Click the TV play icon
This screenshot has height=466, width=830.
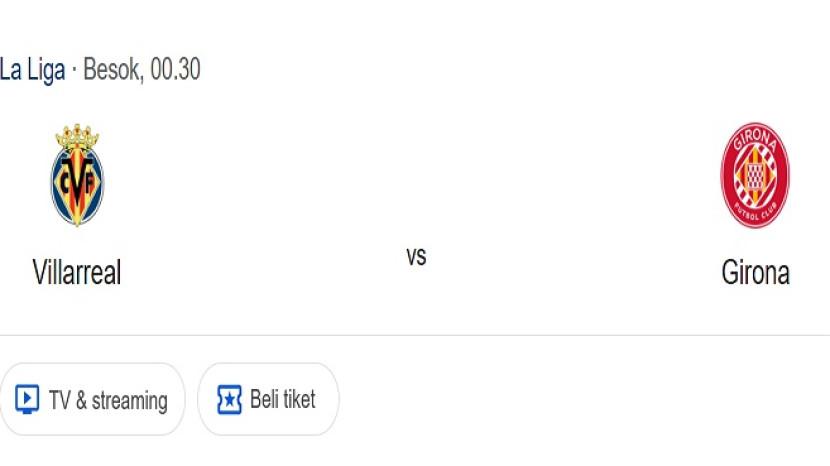tap(27, 400)
